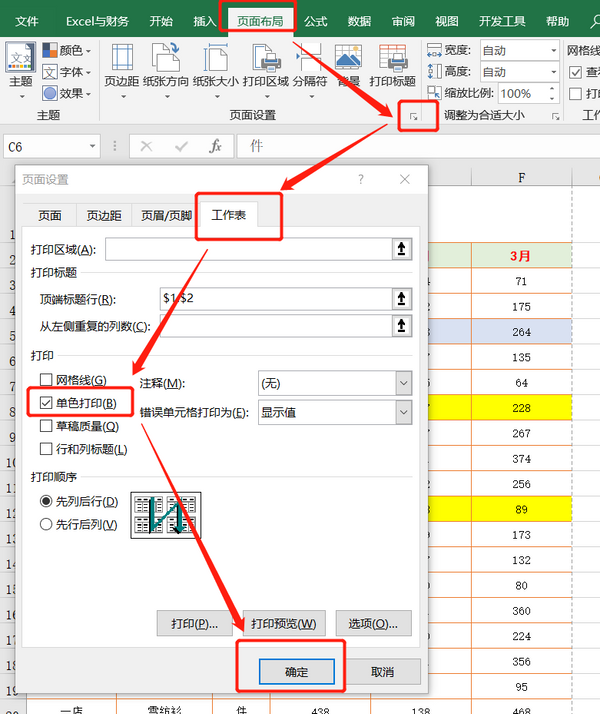Switch to the 工作表 dialog tab
This screenshot has height=714, width=600.
point(229,214)
